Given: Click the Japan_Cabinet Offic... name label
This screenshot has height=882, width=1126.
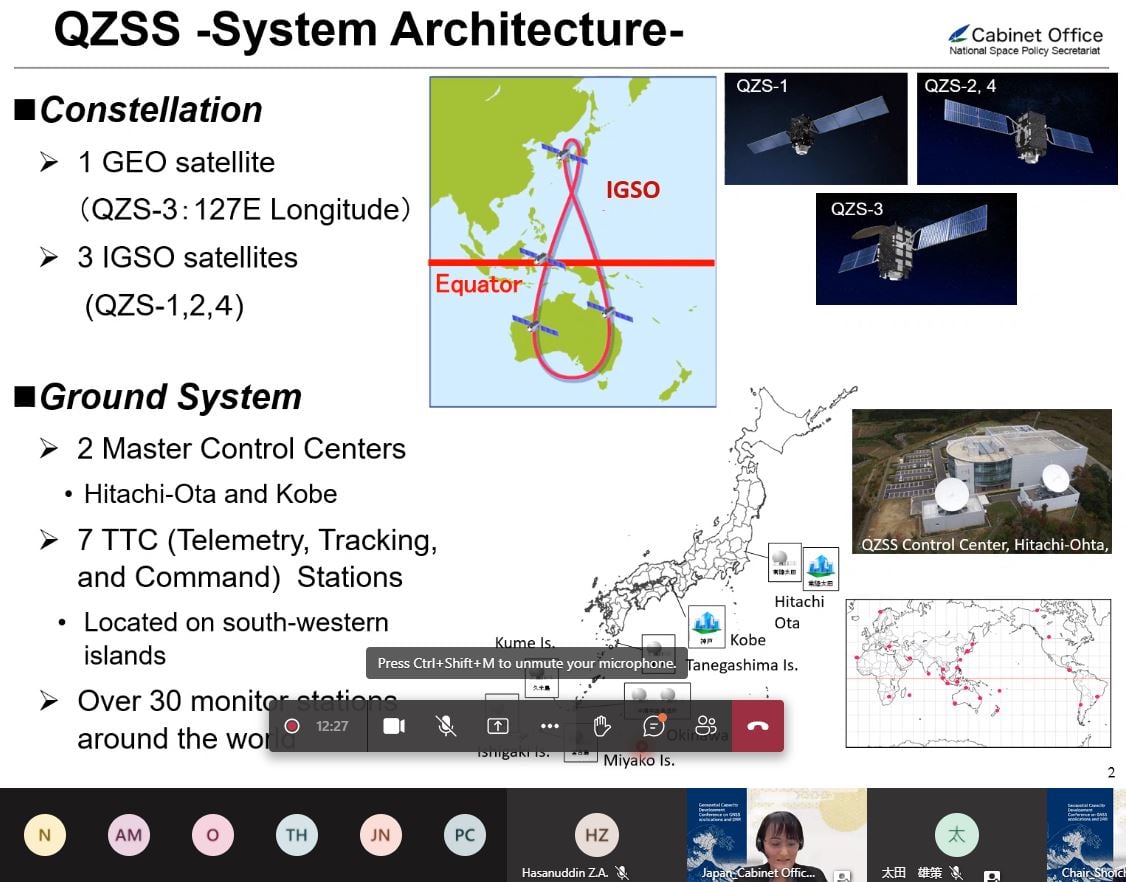Looking at the screenshot, I should (758, 873).
